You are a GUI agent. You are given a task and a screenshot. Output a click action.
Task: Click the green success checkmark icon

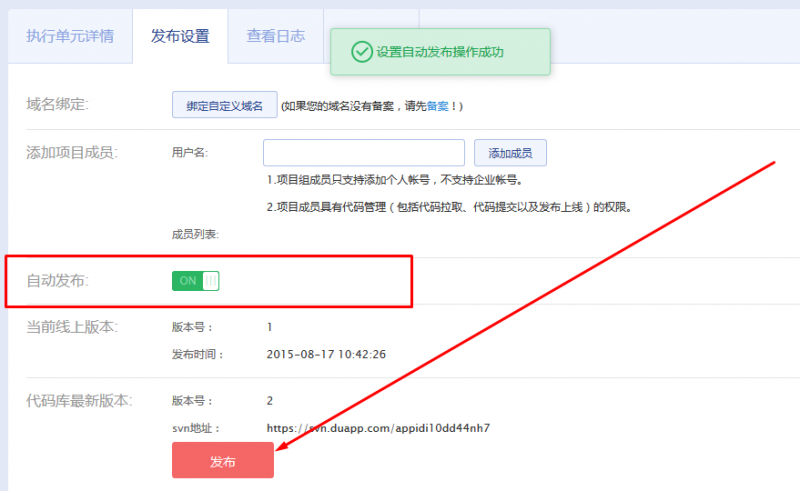coord(359,52)
